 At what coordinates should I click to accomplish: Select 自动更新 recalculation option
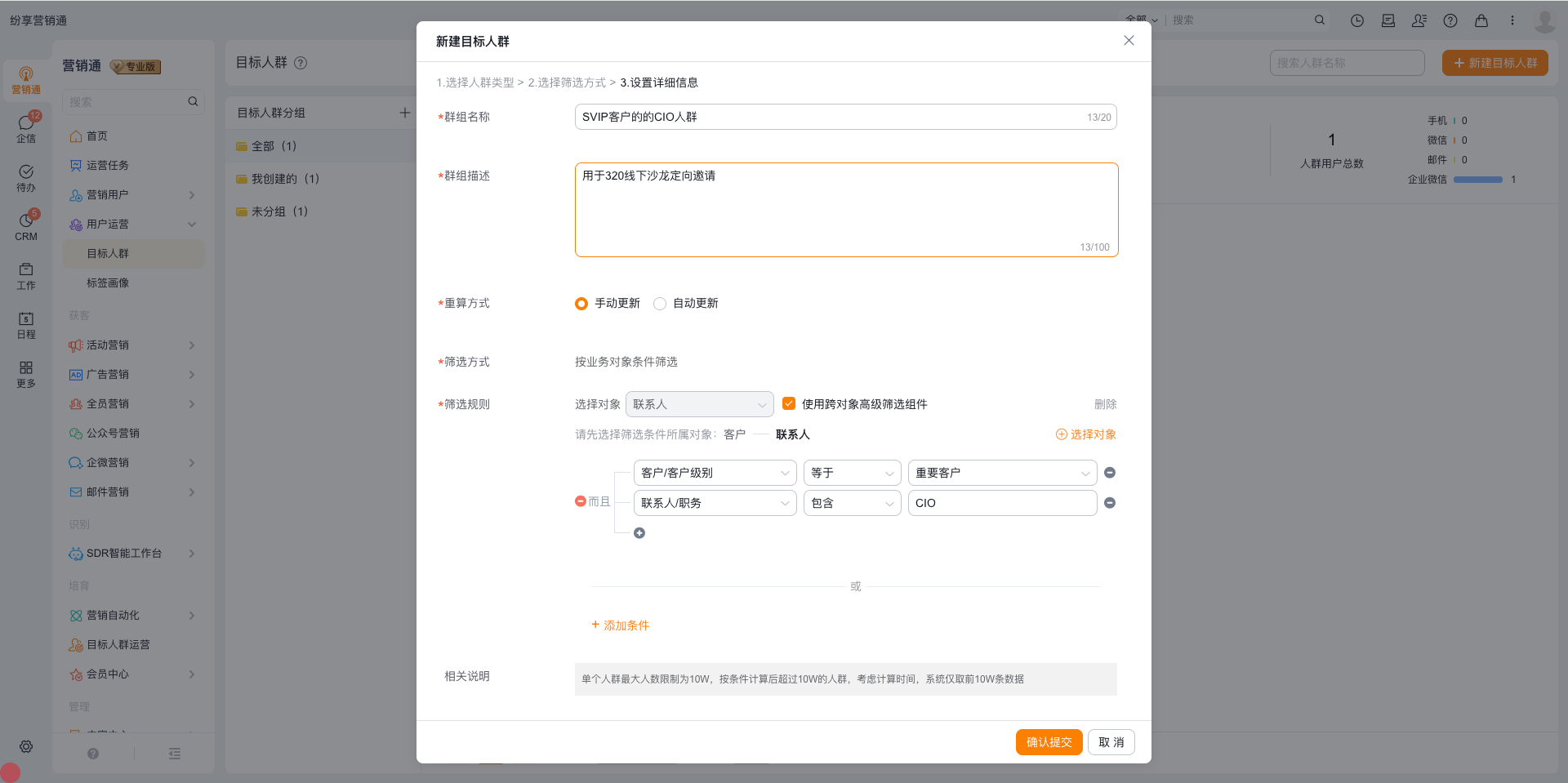(x=660, y=304)
